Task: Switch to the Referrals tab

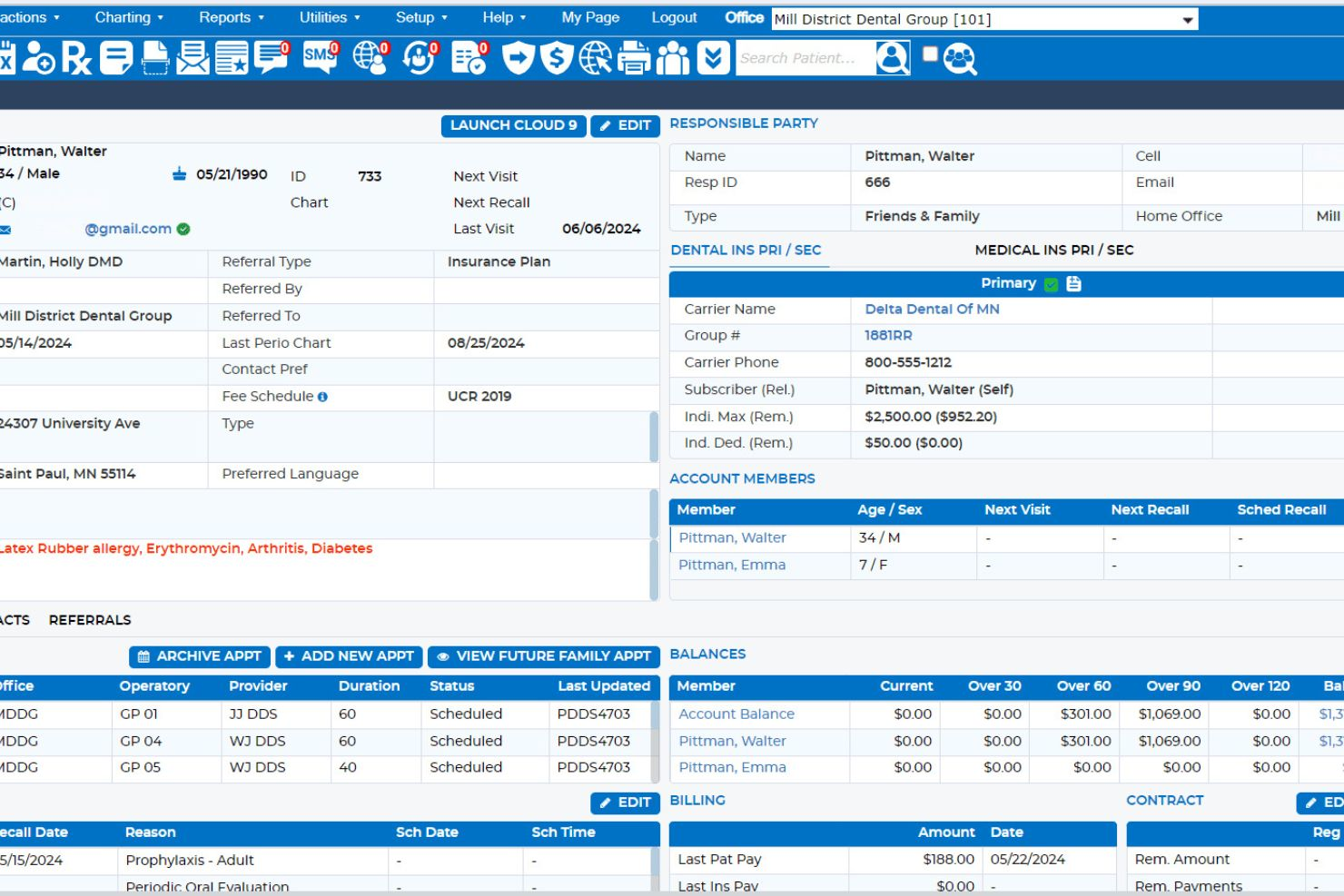Action: point(90,620)
